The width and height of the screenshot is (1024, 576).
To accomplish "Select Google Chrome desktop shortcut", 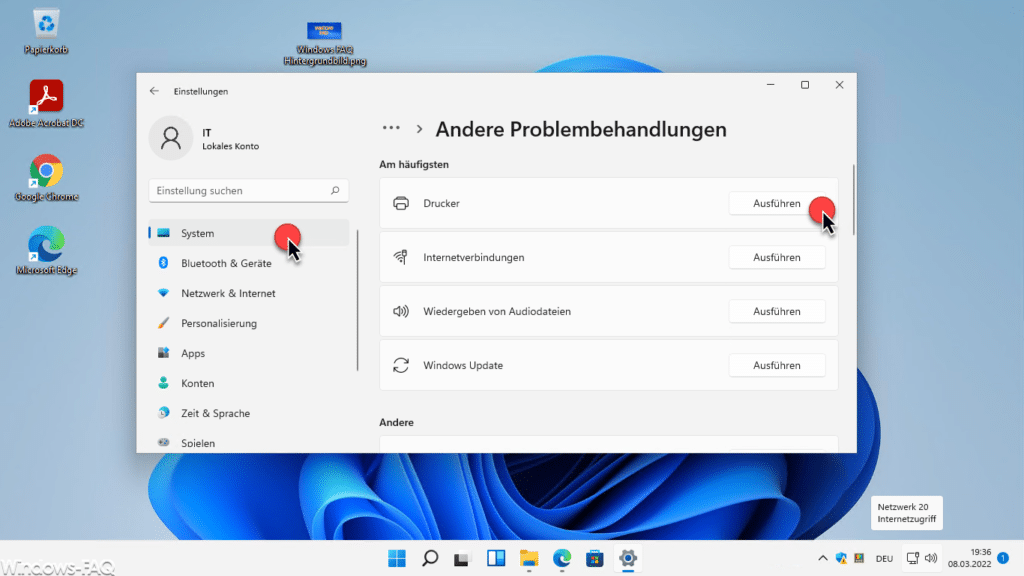I will point(46,178).
